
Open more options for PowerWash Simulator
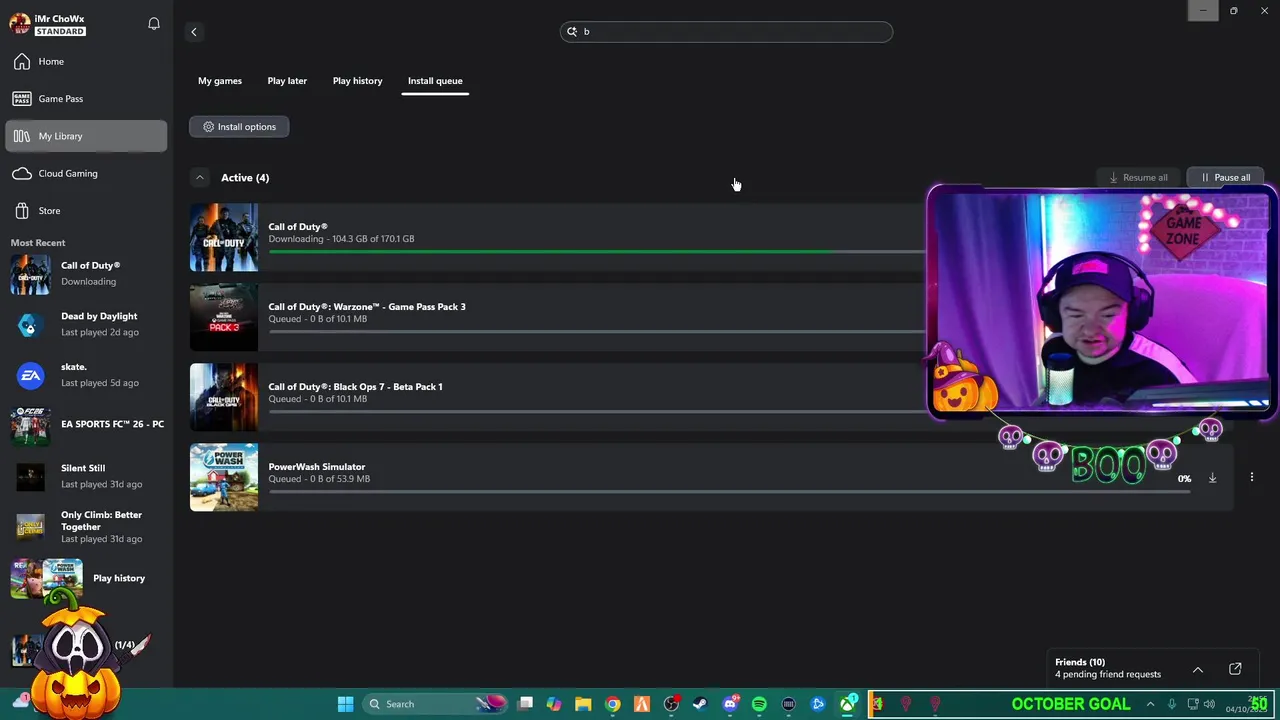coord(1251,478)
